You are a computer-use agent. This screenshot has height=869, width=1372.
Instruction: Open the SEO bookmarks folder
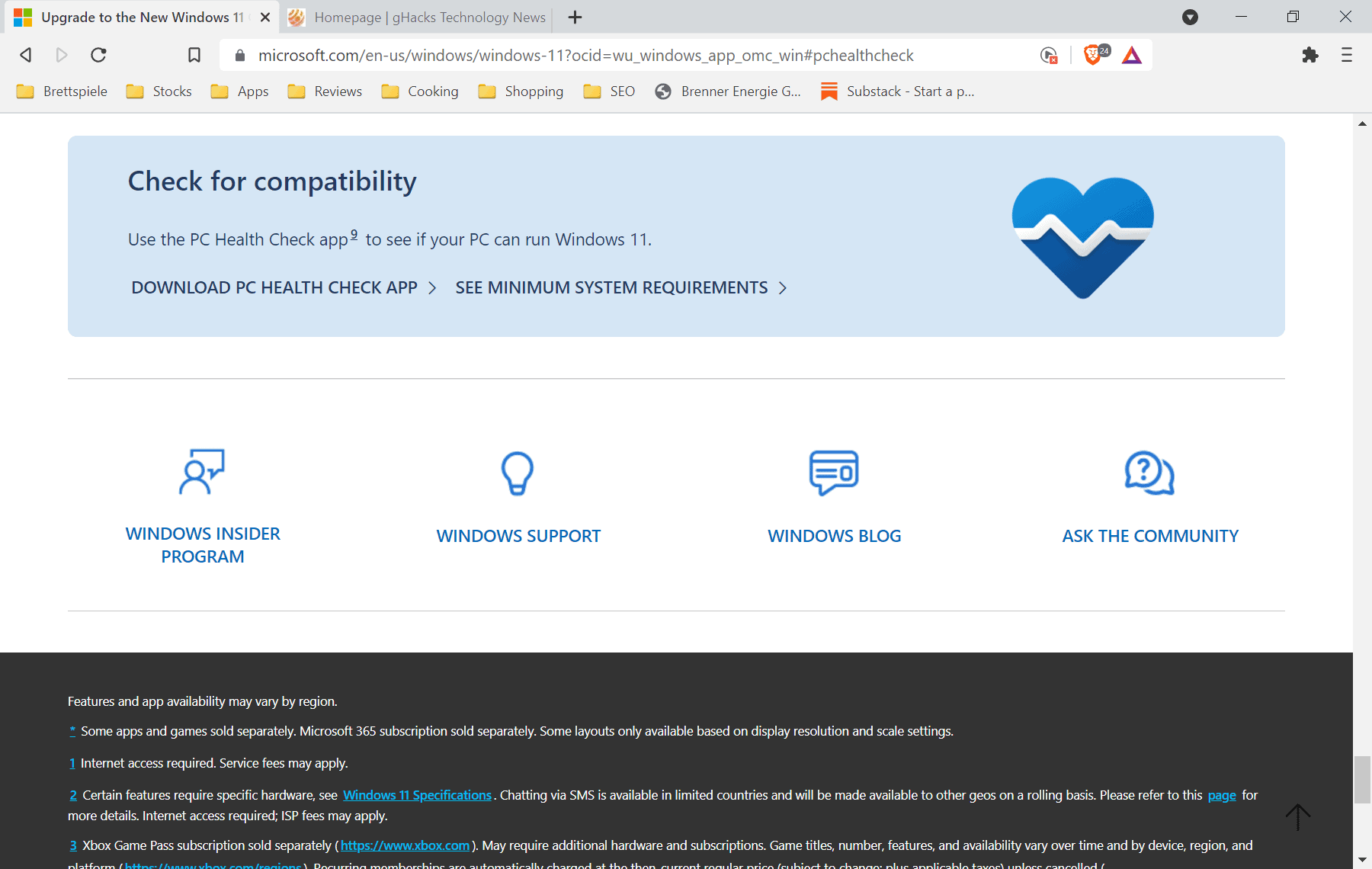(609, 91)
